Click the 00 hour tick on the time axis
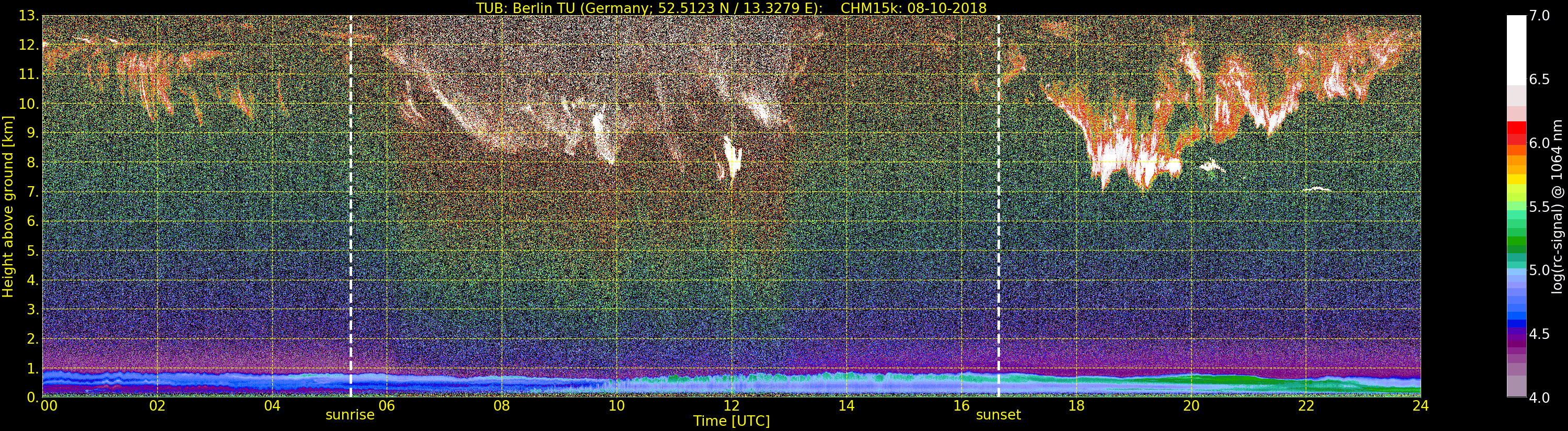 48,406
